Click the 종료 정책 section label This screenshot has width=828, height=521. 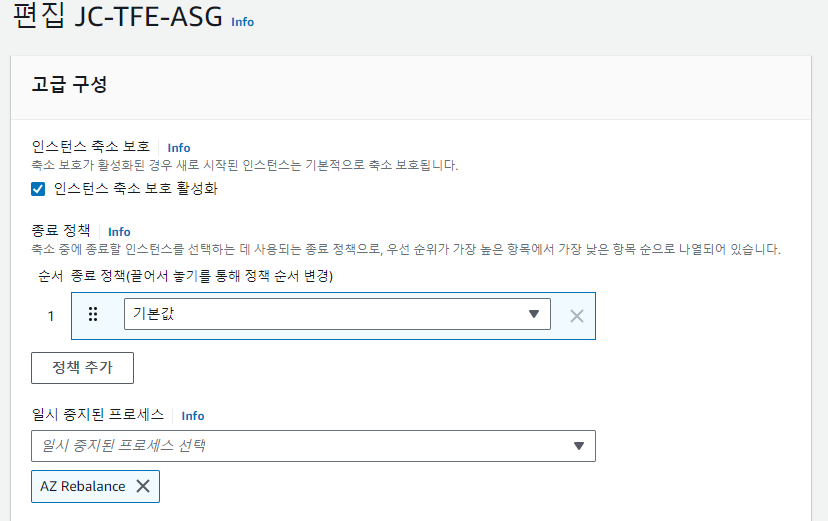[x=61, y=231]
